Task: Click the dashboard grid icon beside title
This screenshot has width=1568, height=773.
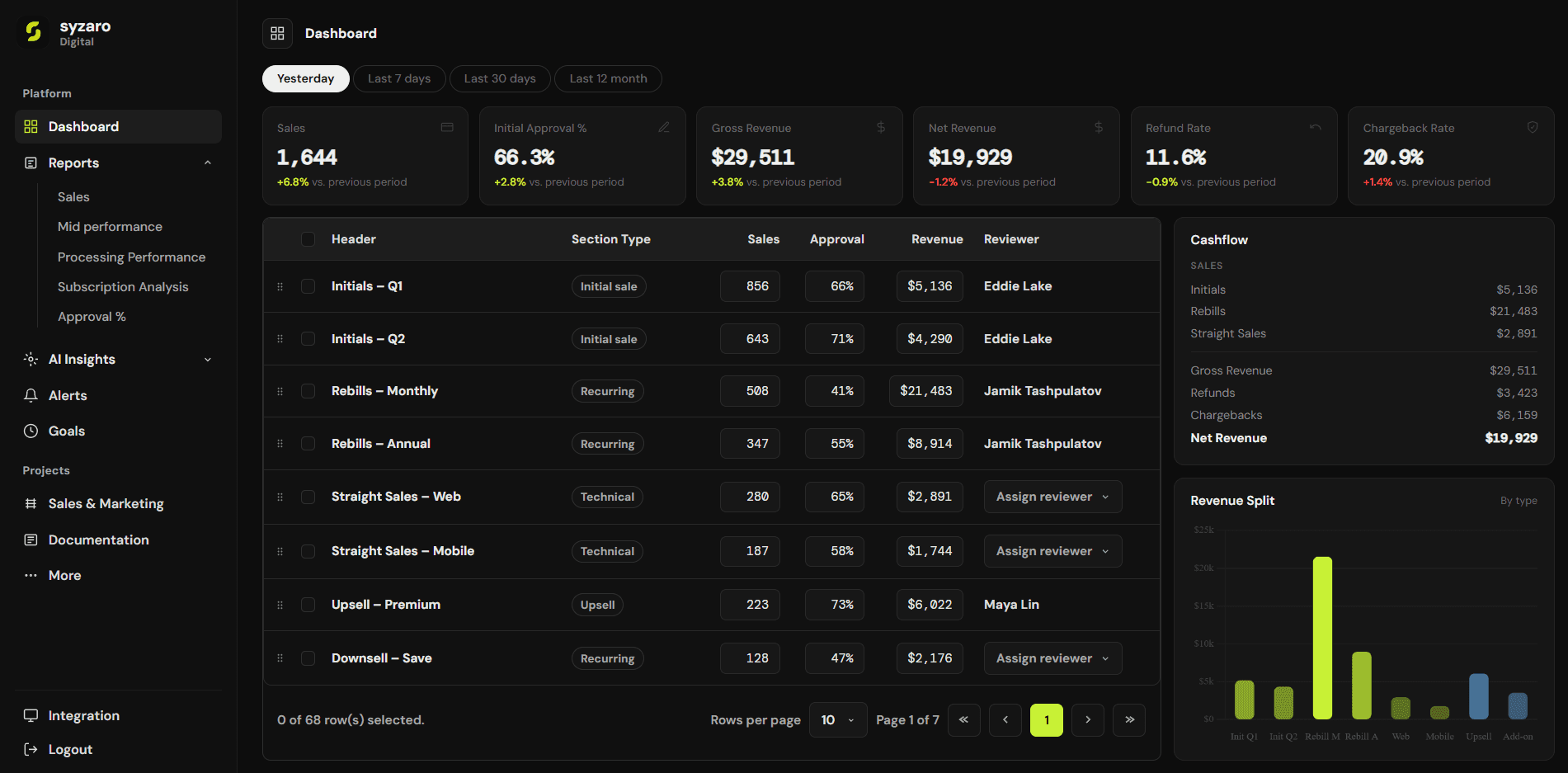Action: pyautogui.click(x=277, y=33)
